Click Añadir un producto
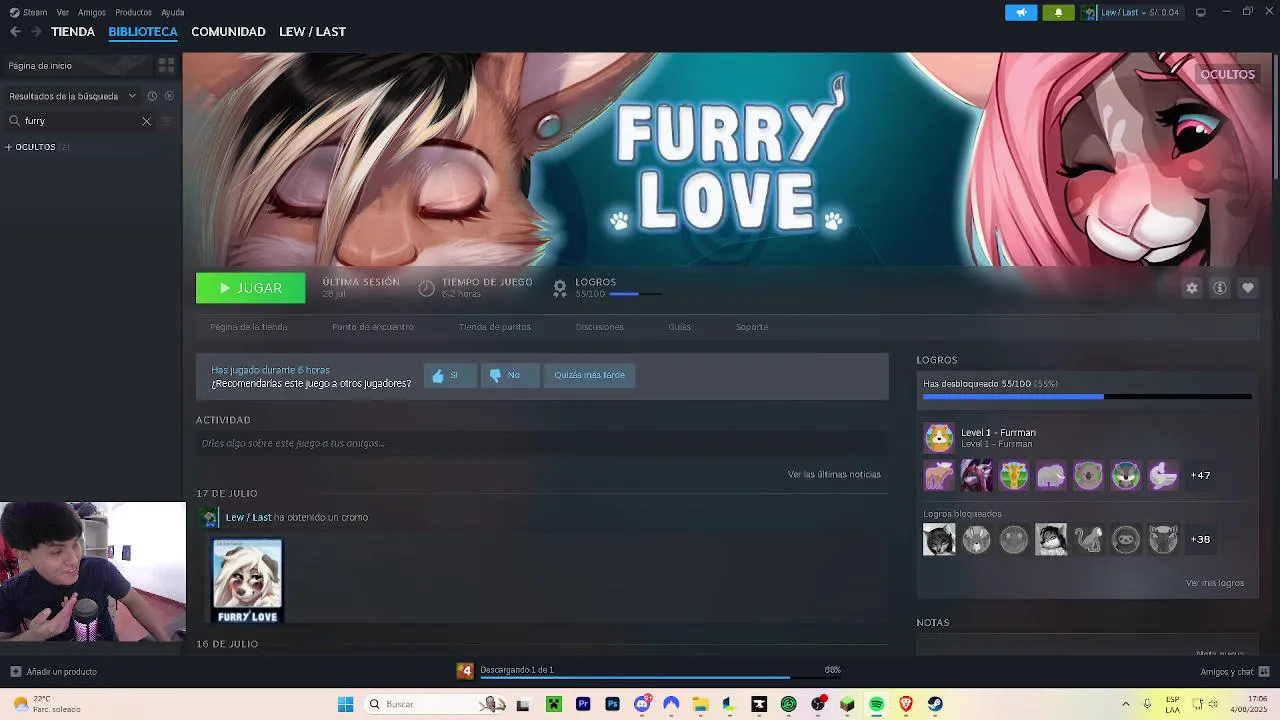The image size is (1280, 720). click(53, 672)
